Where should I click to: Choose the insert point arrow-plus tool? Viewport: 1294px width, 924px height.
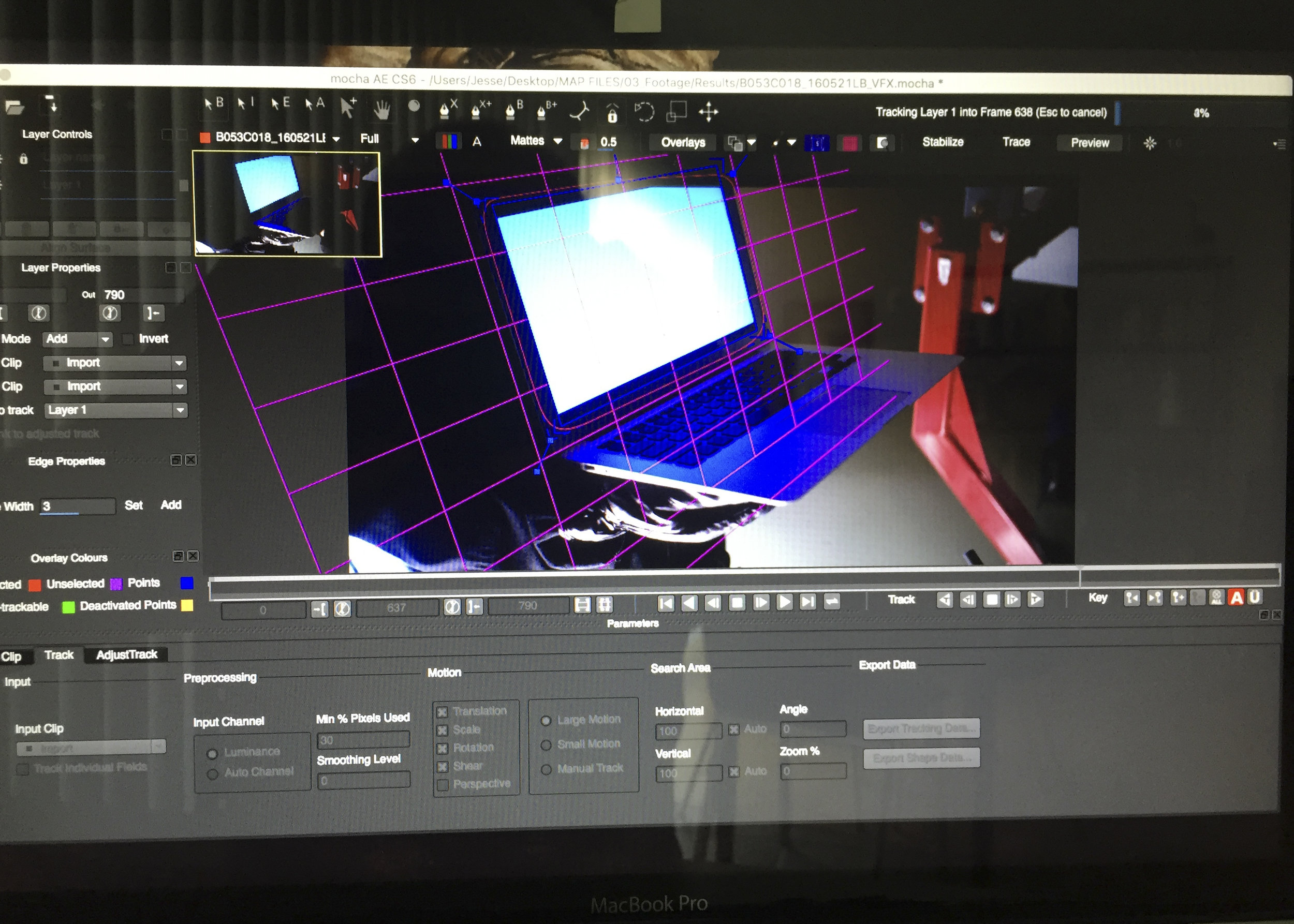click(348, 107)
